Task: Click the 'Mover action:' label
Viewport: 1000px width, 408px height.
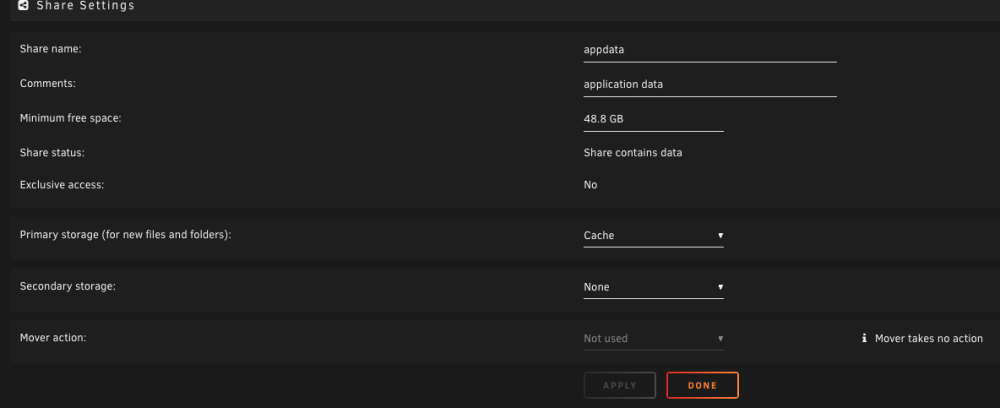Action: coord(53,337)
